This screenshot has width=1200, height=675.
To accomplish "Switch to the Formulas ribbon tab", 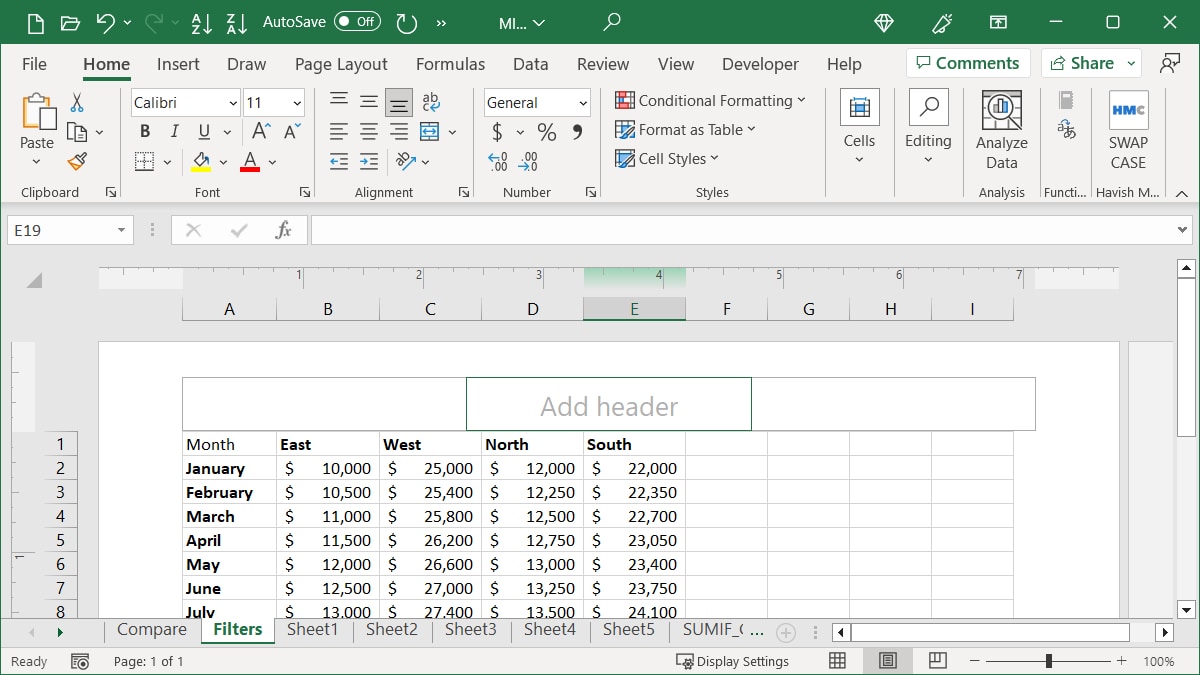I will tap(450, 63).
